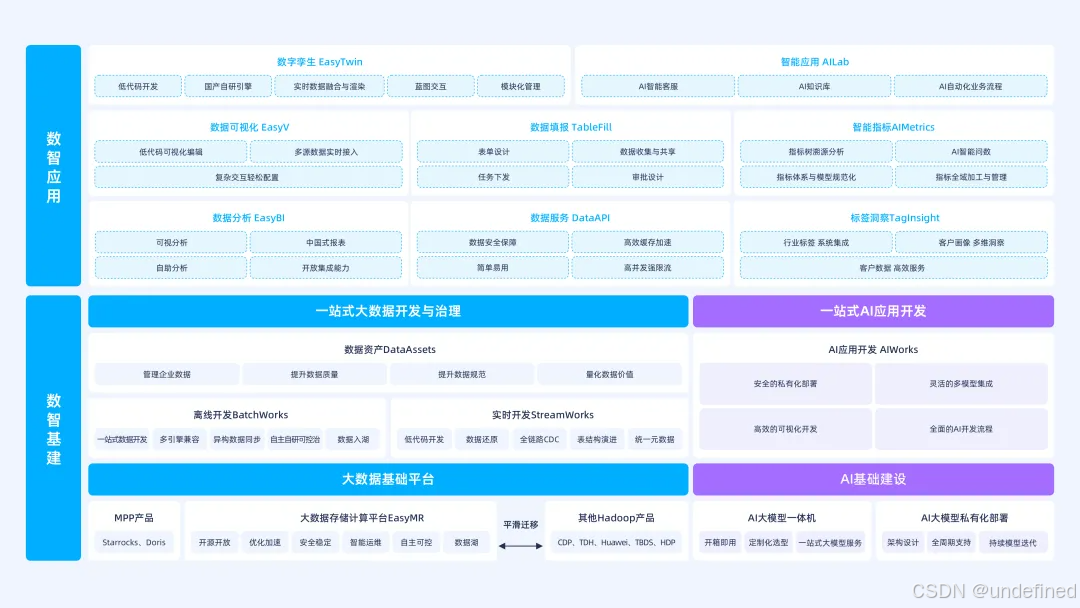Click the 蓝图交互 box
The width and height of the screenshot is (1080, 608).
tap(430, 87)
